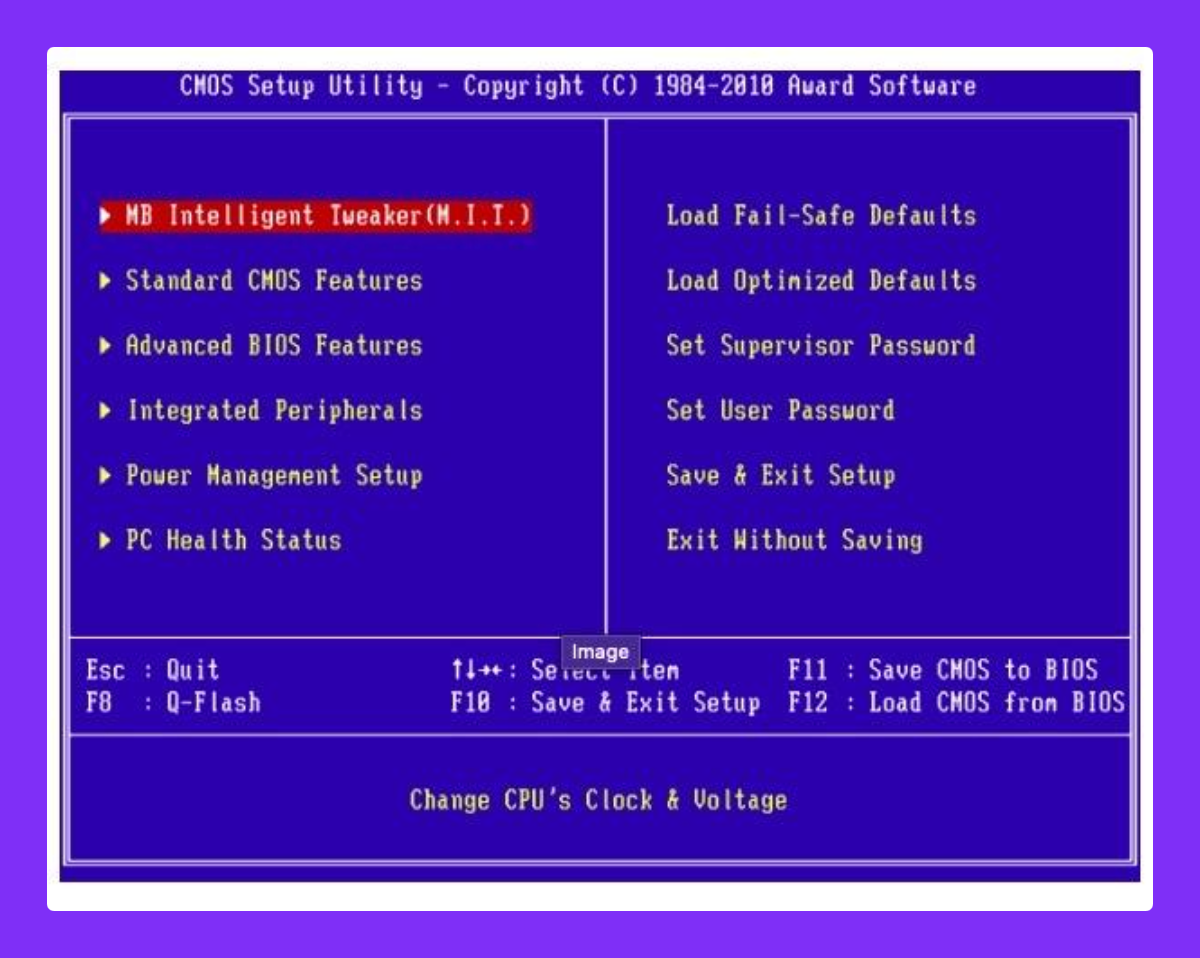Open Standard CMOS Features menu
This screenshot has height=958, width=1200.
click(x=274, y=280)
